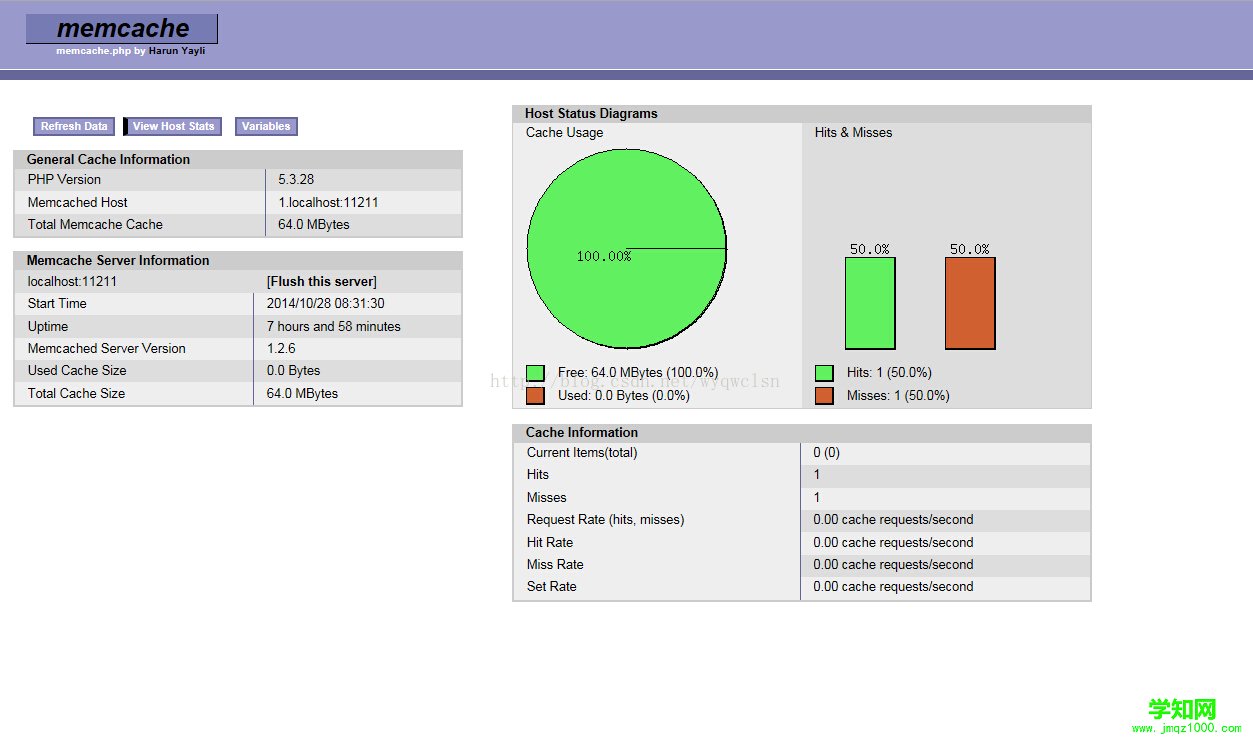Open the Harun Yayli author link
1253x740 pixels.
pos(177,51)
